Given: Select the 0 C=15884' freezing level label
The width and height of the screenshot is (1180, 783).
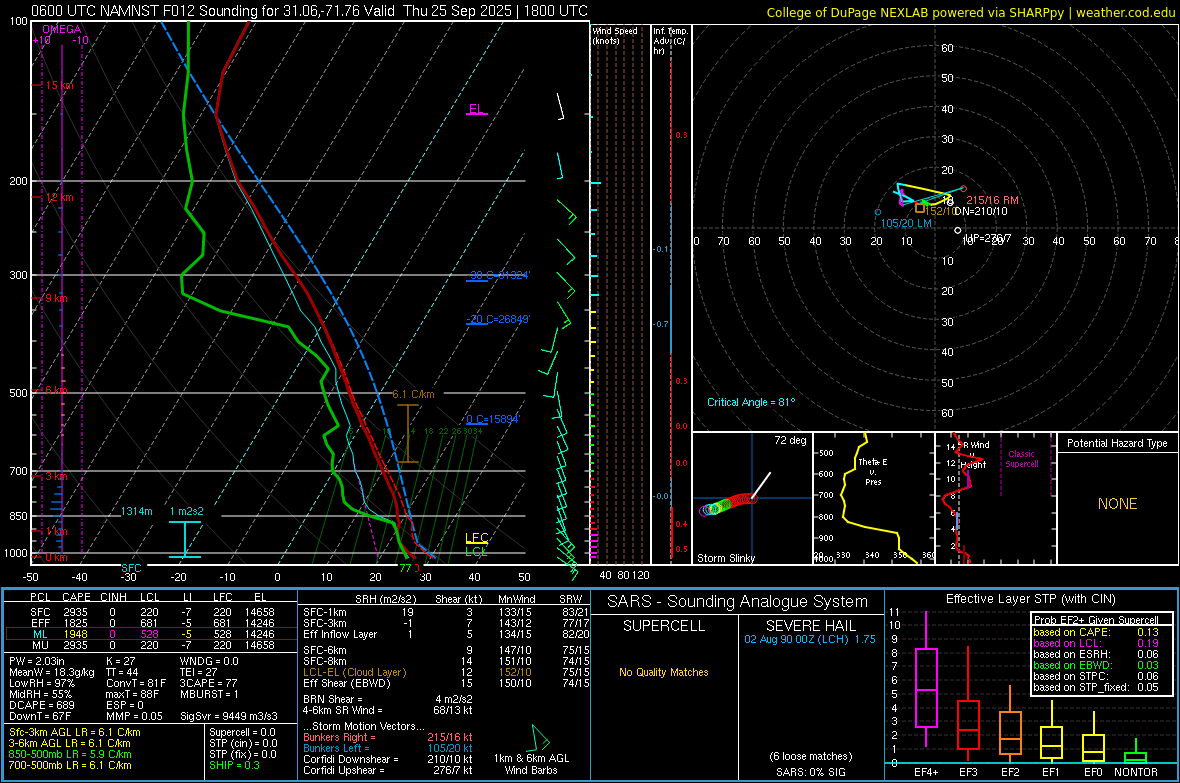Looking at the screenshot, I should [x=493, y=419].
